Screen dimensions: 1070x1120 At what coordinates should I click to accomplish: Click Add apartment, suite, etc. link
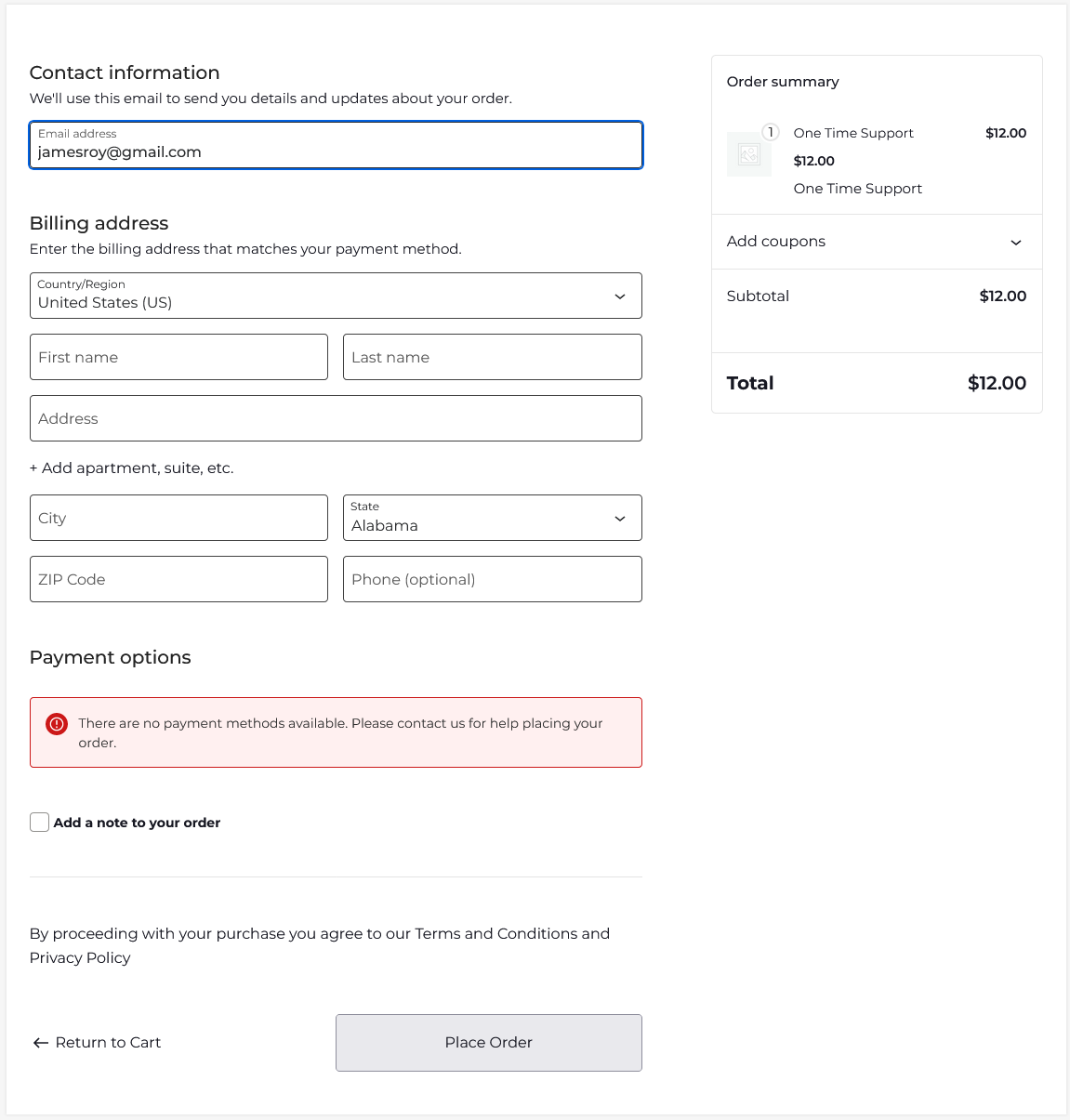[132, 468]
